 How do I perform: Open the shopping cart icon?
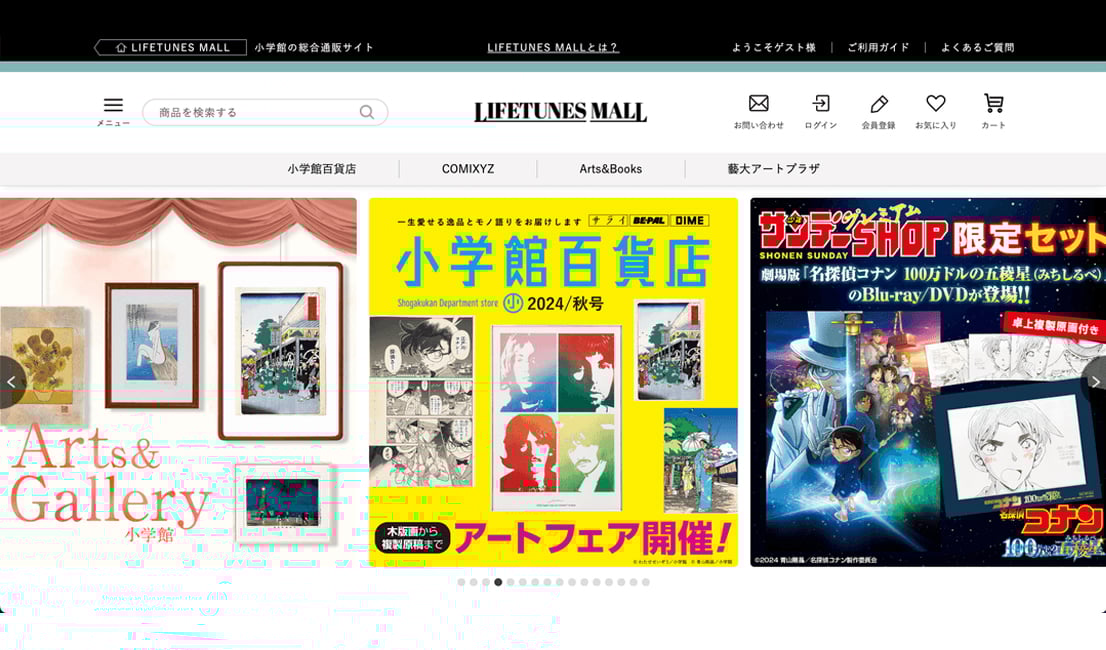click(x=993, y=104)
